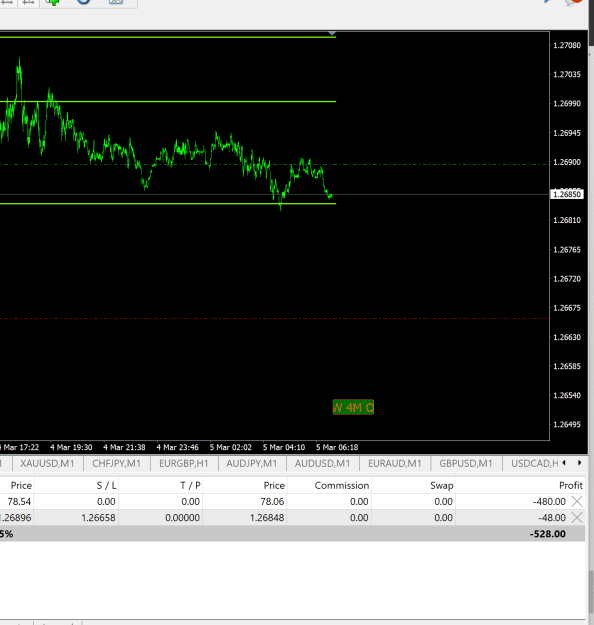Viewport: 594px width, 625px height.
Task: Select the chart shift triangle marker
Action: point(332,33)
